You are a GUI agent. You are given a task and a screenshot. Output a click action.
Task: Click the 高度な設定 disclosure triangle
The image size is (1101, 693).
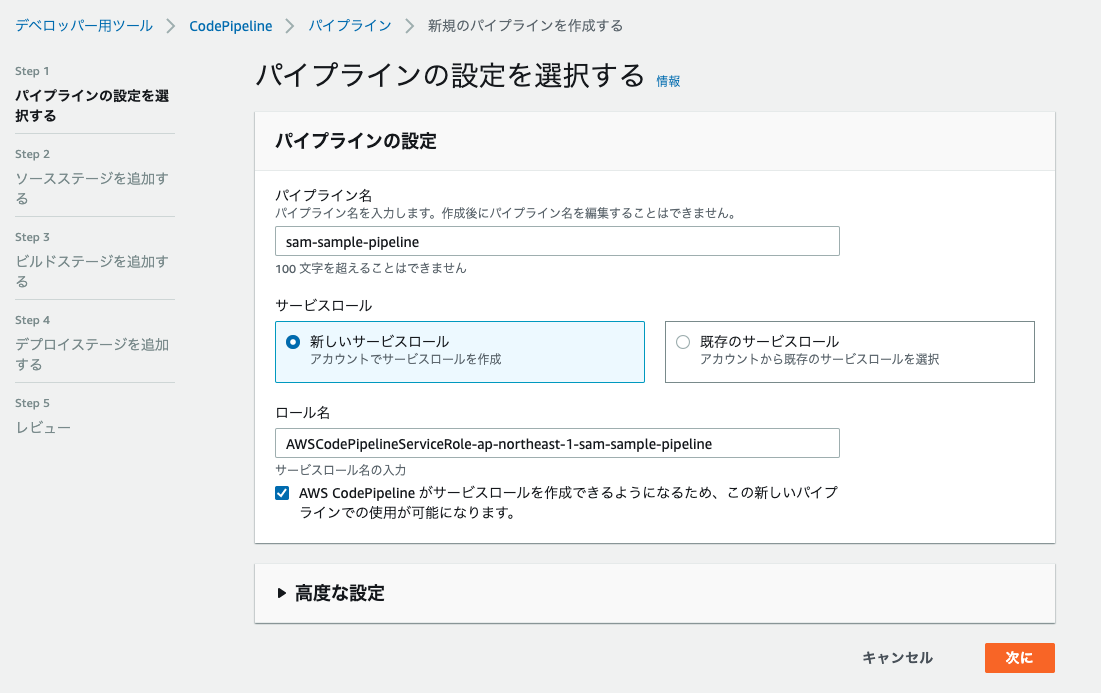coord(283,592)
